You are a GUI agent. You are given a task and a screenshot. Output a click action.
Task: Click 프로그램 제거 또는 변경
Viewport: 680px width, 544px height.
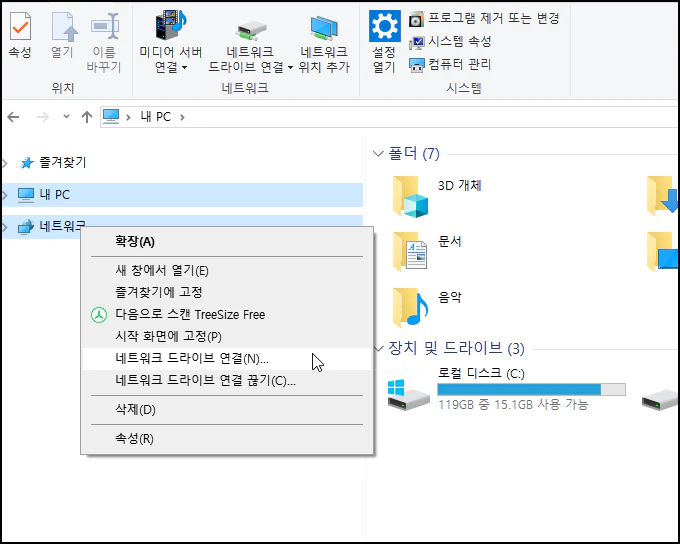[x=484, y=18]
